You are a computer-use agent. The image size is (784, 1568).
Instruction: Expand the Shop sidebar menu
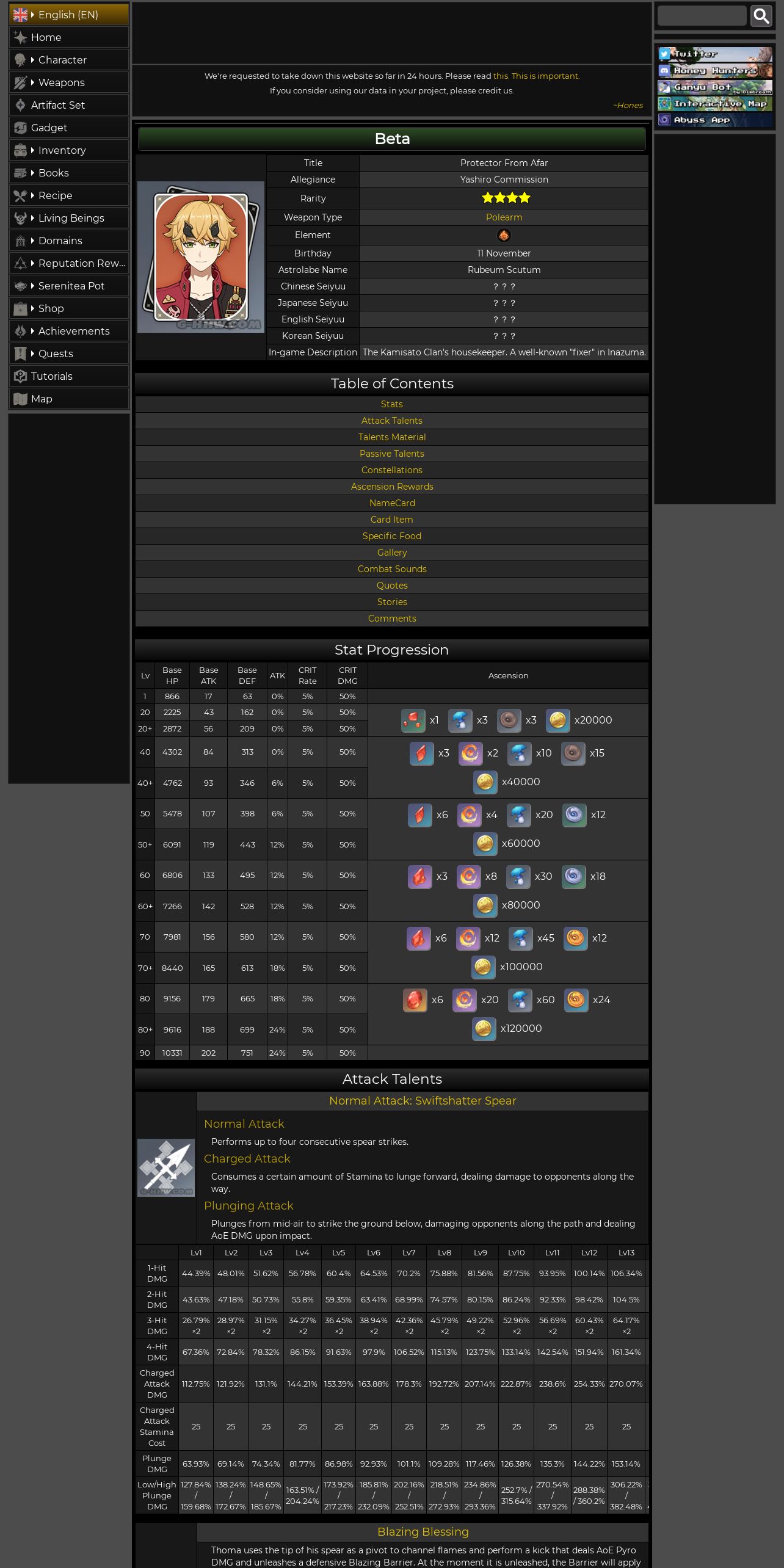69,308
